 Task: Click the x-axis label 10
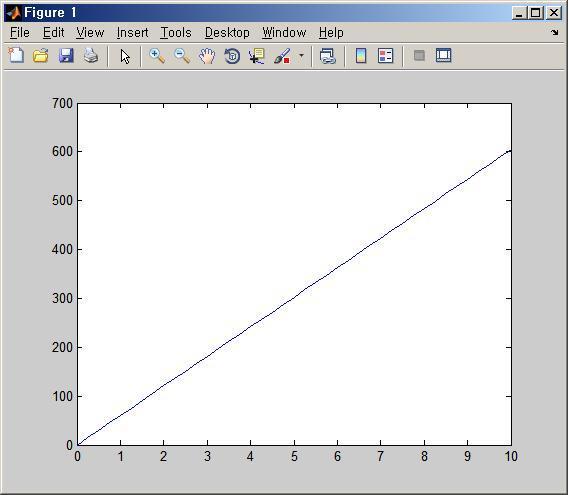click(511, 457)
